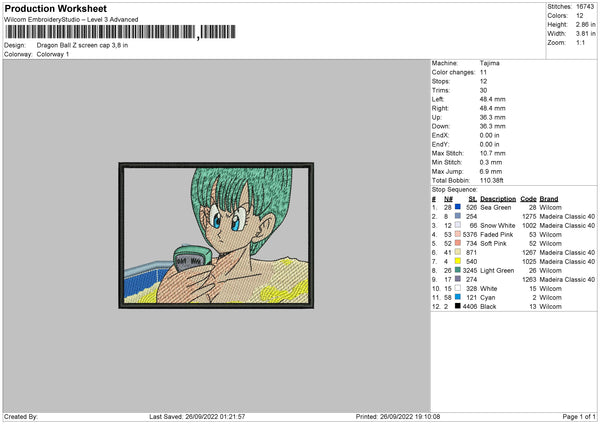The height and width of the screenshot is (424, 600).
Task: Click the 'Color changes:' label
Action: [453, 72]
